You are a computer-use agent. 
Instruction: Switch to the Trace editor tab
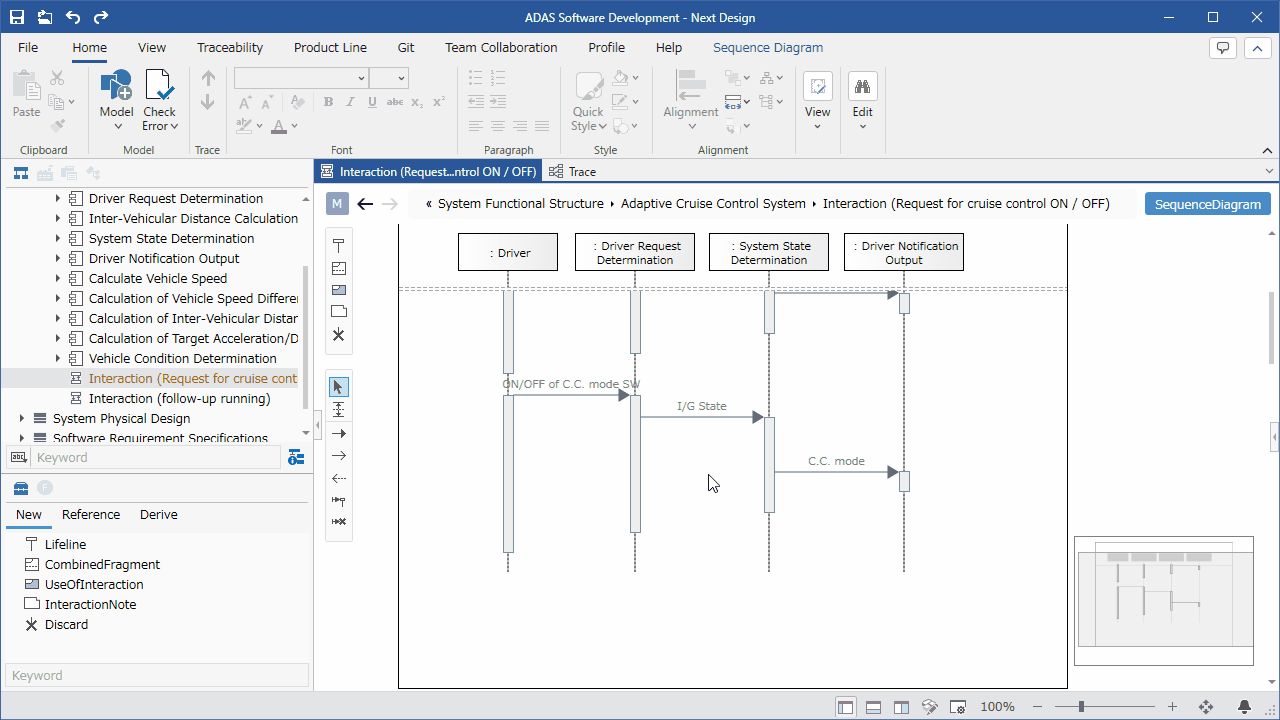(x=572, y=172)
